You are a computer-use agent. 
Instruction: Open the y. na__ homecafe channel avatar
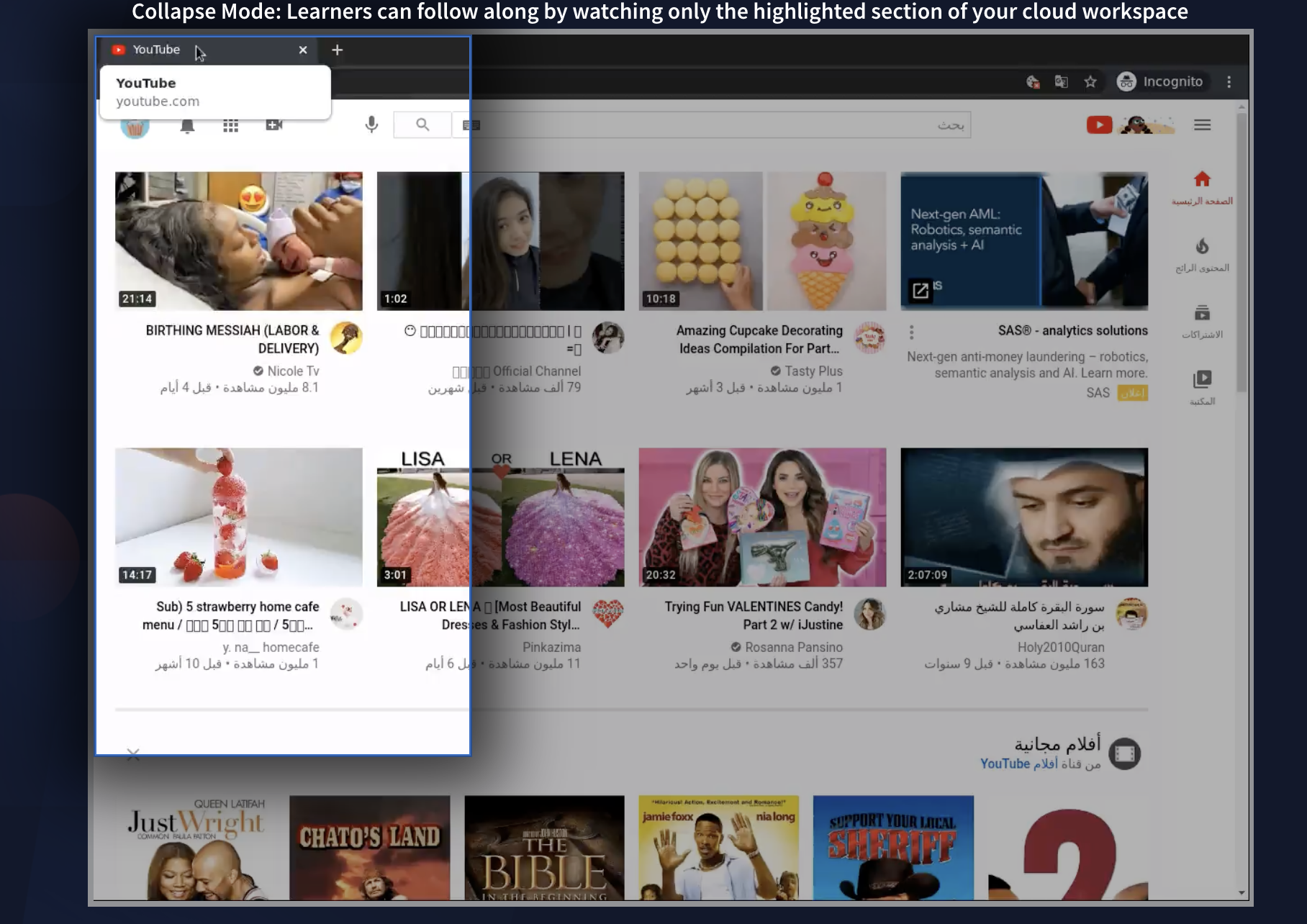click(x=346, y=615)
